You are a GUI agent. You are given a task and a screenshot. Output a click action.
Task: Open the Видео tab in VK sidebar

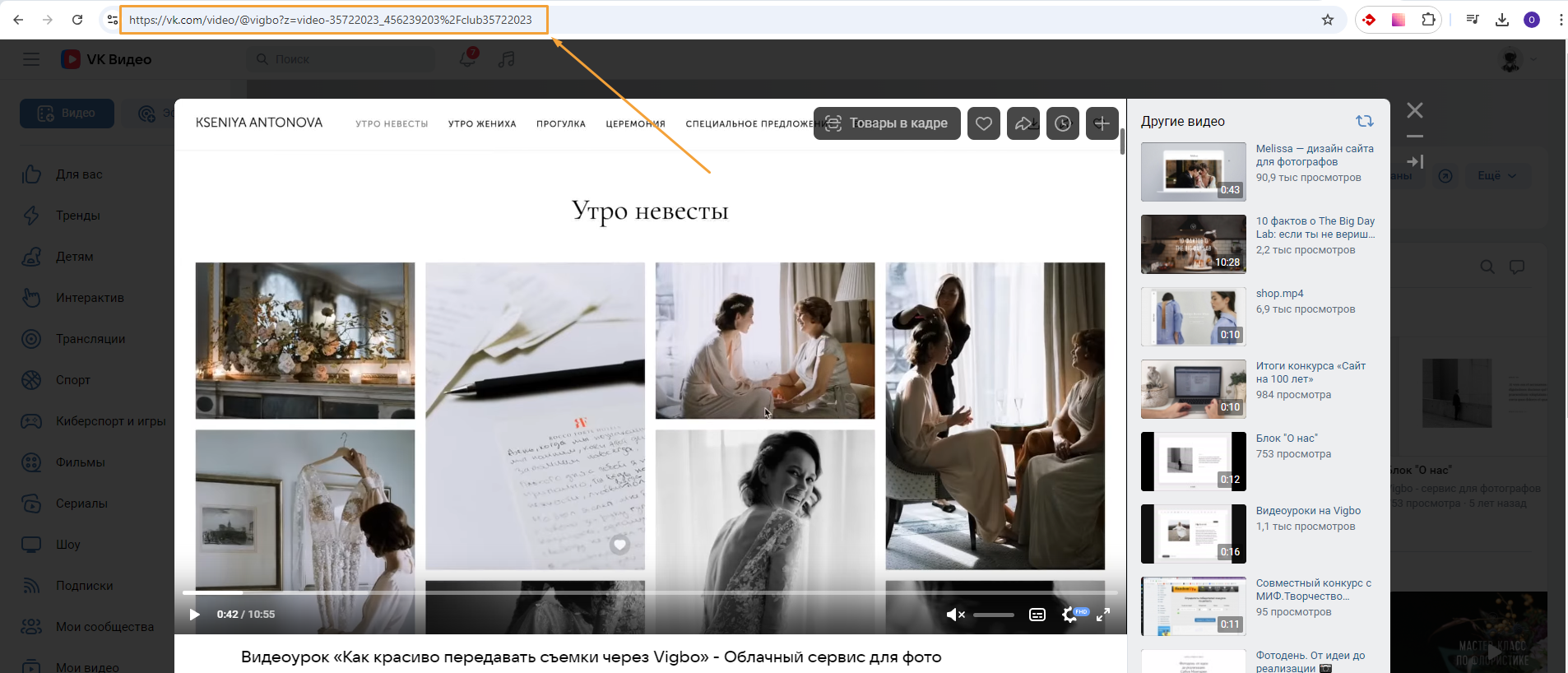pos(67,114)
